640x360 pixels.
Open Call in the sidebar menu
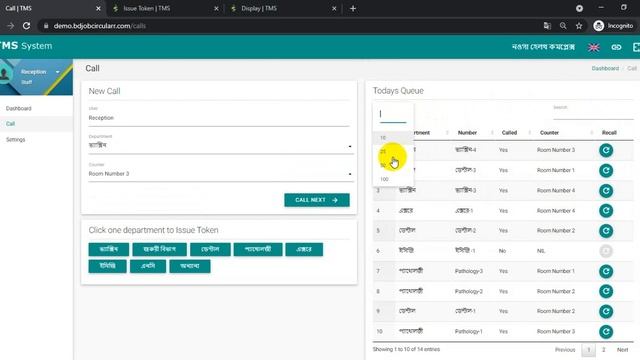pos(11,124)
